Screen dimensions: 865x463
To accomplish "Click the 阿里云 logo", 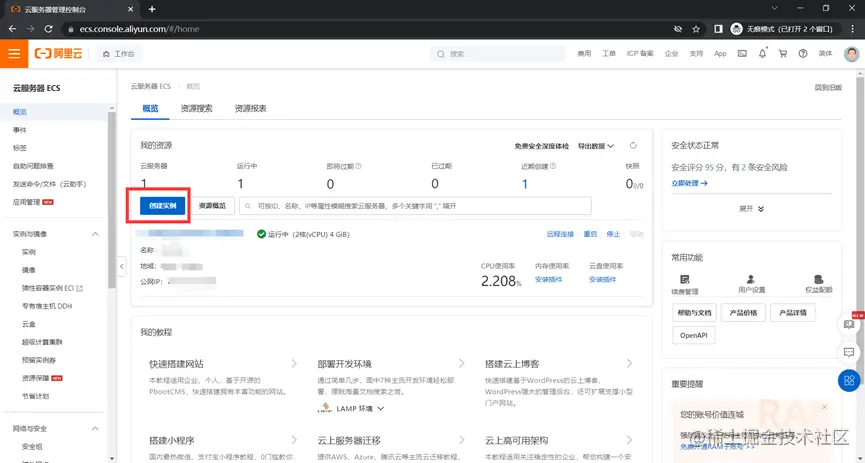I will (x=58, y=54).
